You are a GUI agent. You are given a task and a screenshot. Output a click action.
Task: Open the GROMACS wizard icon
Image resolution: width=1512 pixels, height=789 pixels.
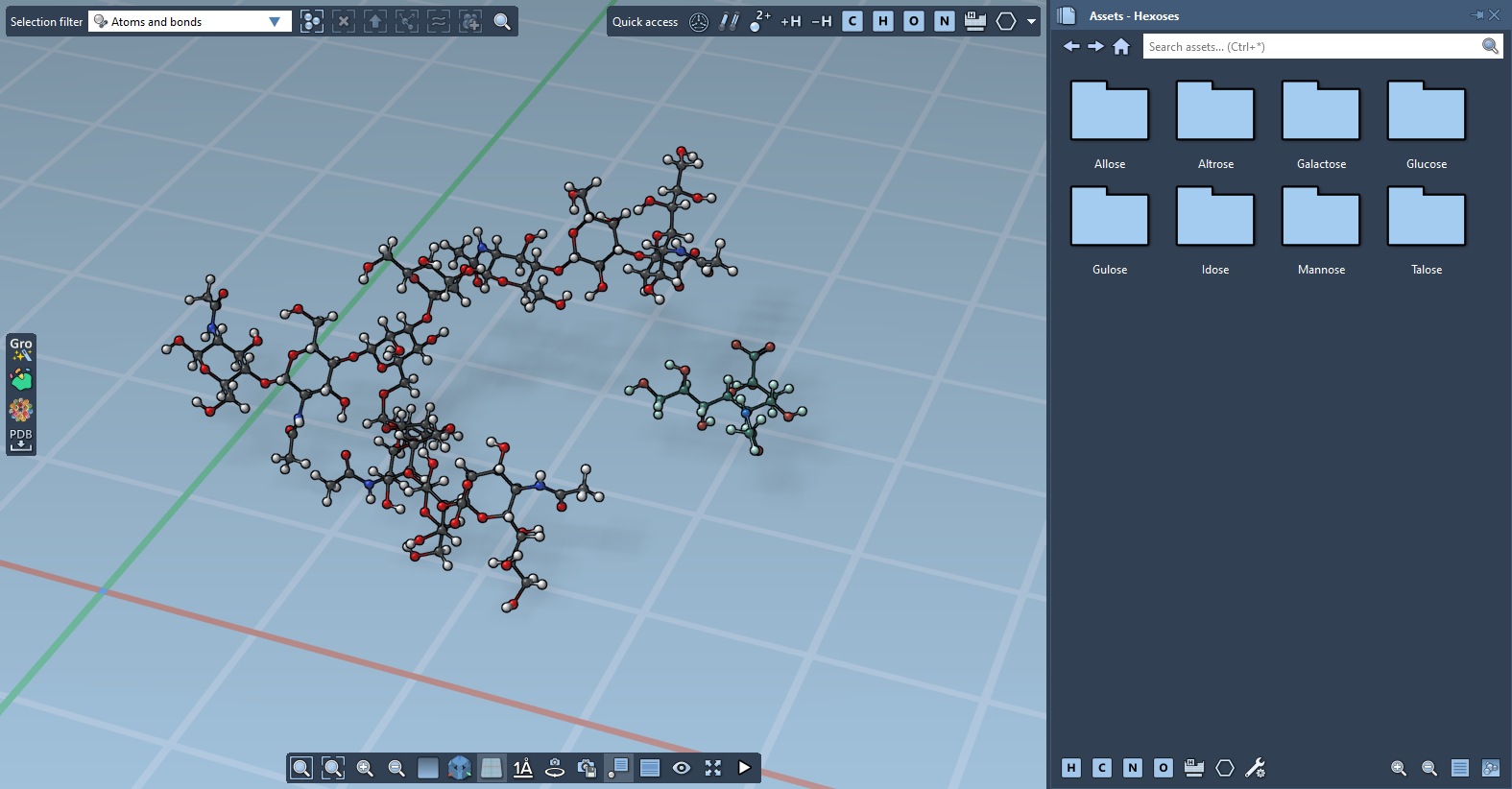click(x=21, y=348)
